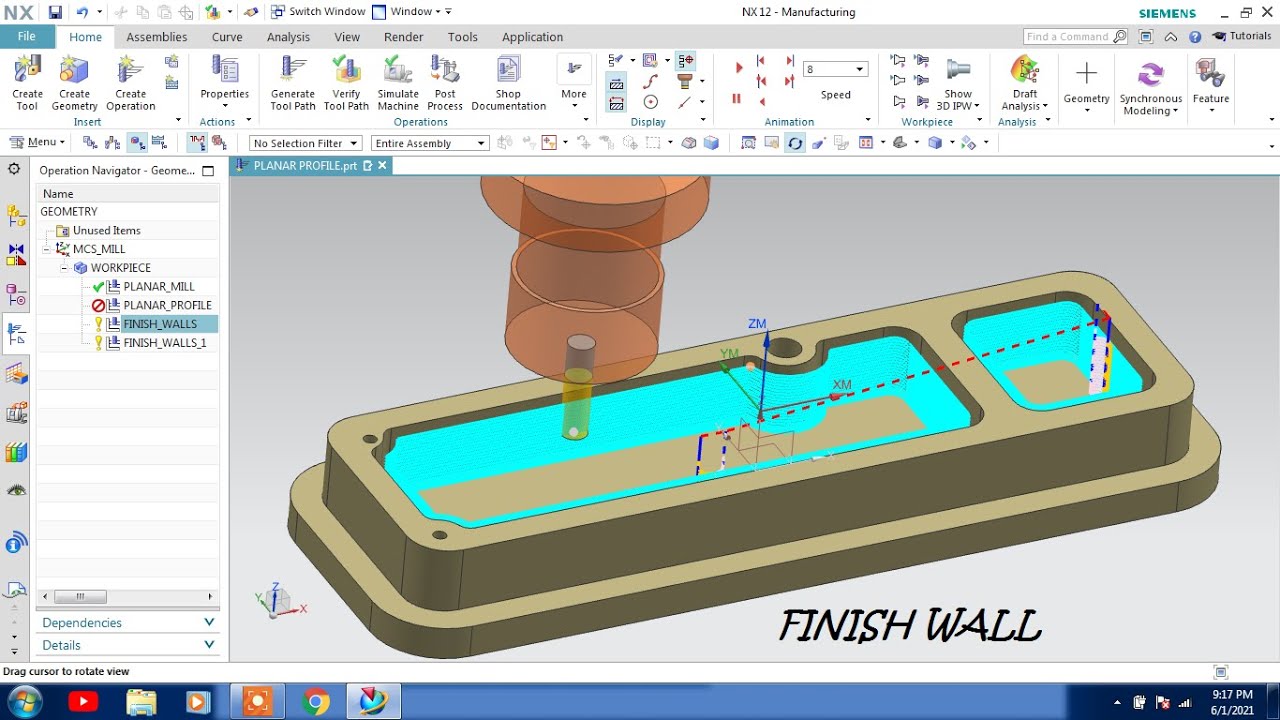Select PLANAR_MILL operation in tree
The width and height of the screenshot is (1280, 720).
tap(158, 287)
